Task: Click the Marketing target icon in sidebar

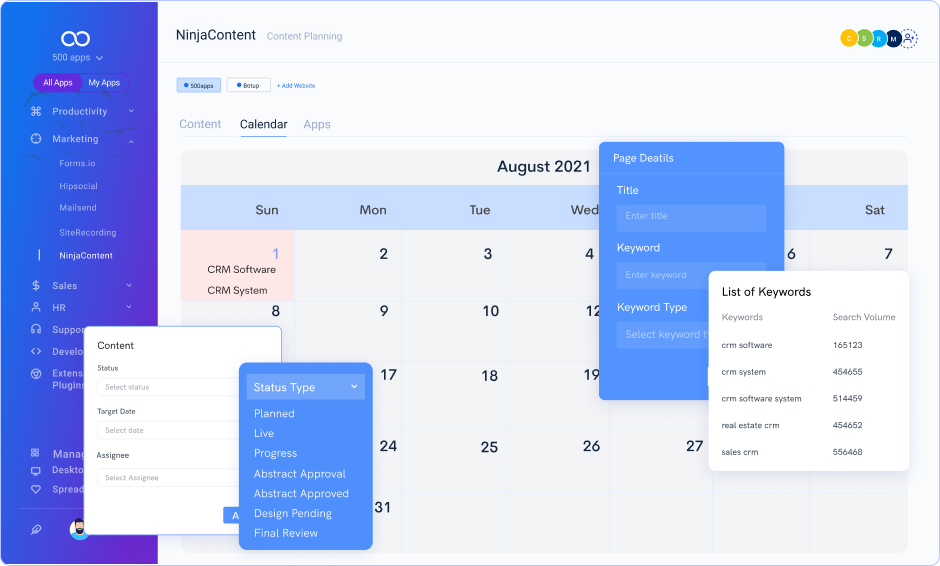Action: (36, 139)
